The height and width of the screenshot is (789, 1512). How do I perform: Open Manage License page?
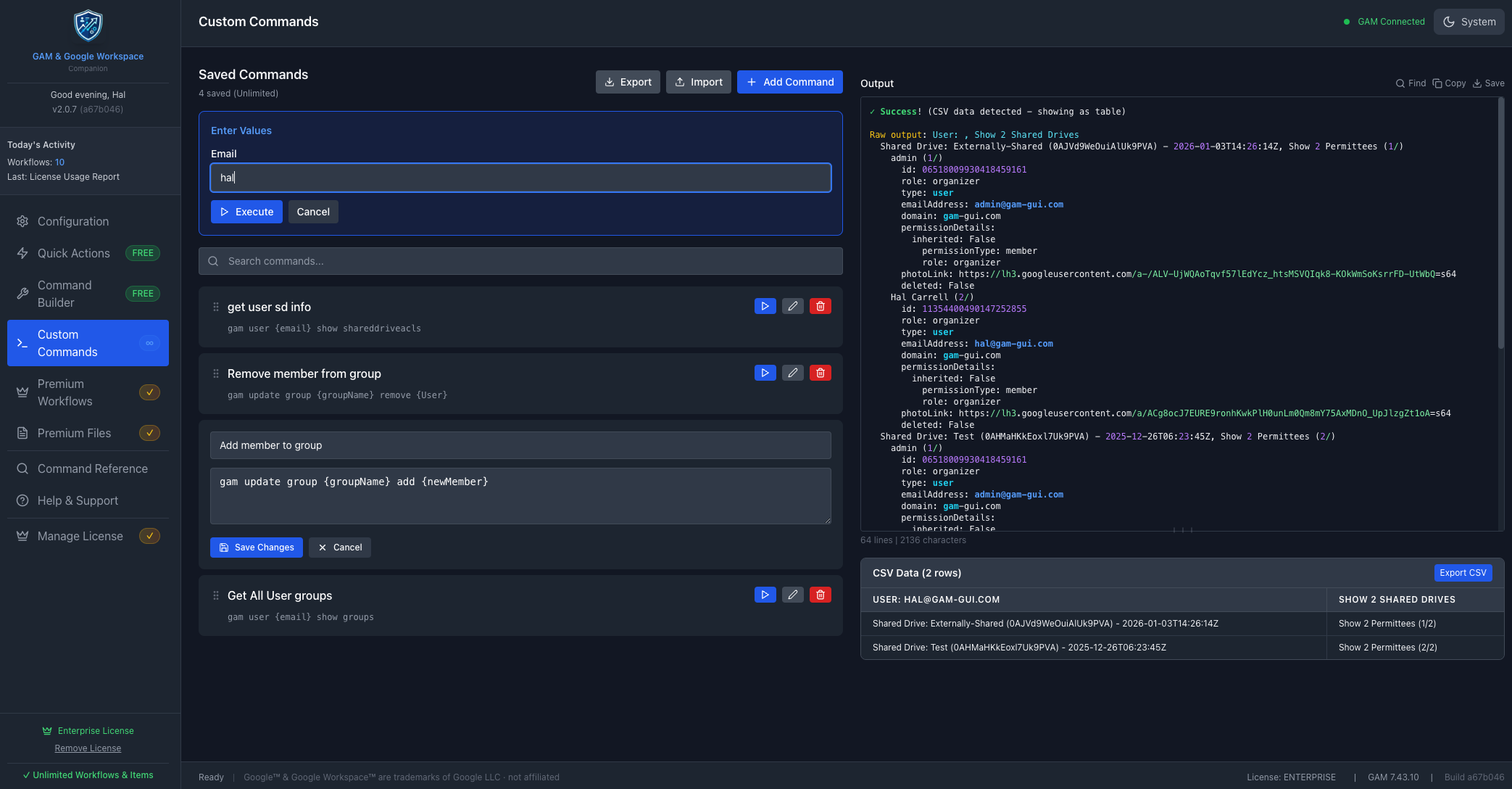point(88,536)
